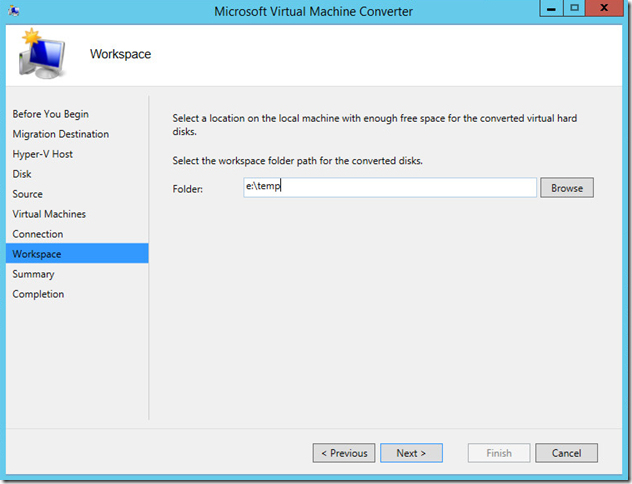This screenshot has height=484, width=632.
Task: Select the Completion step
Action: point(38,294)
